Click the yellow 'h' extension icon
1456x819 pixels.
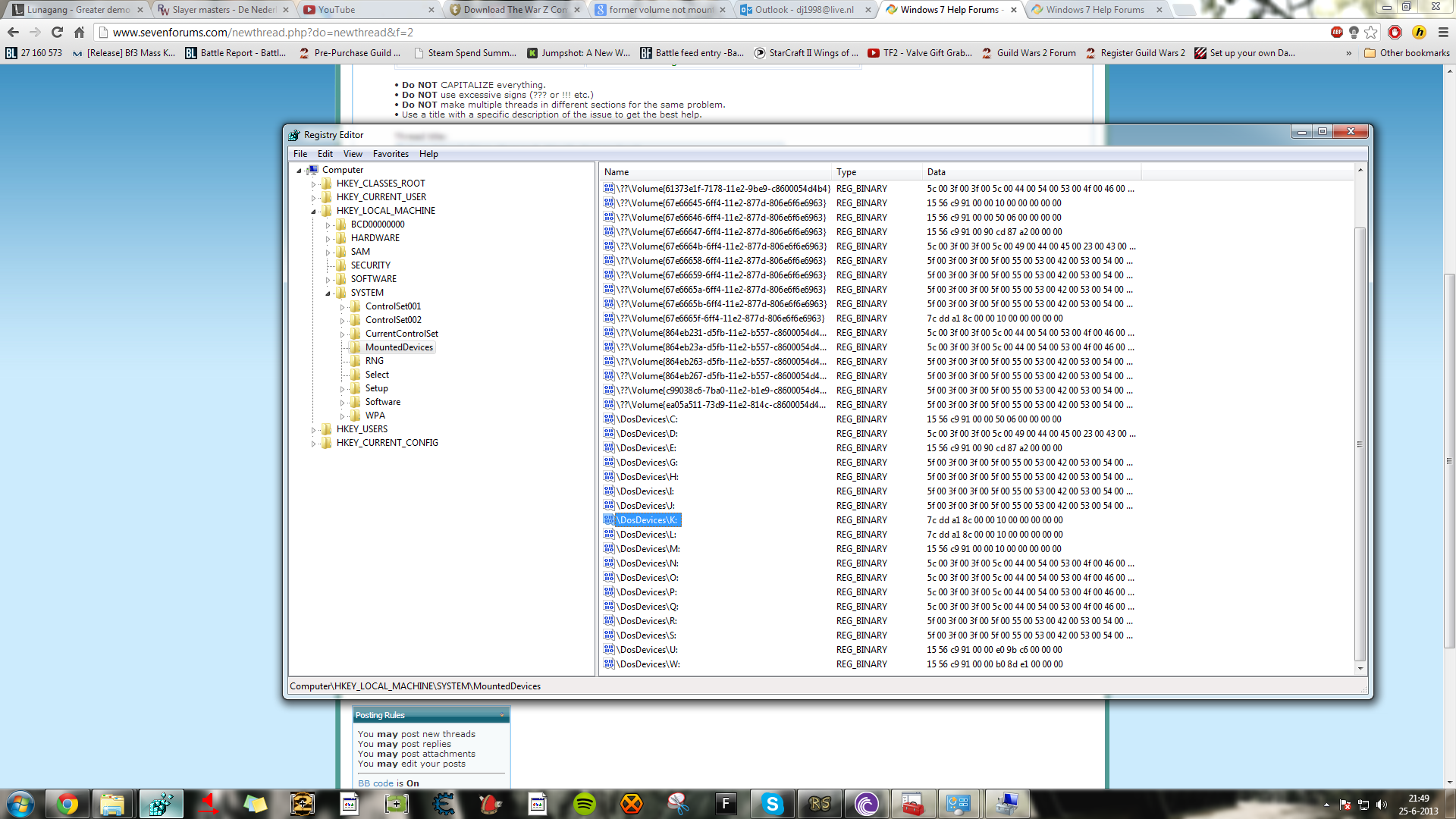pos(1419,32)
